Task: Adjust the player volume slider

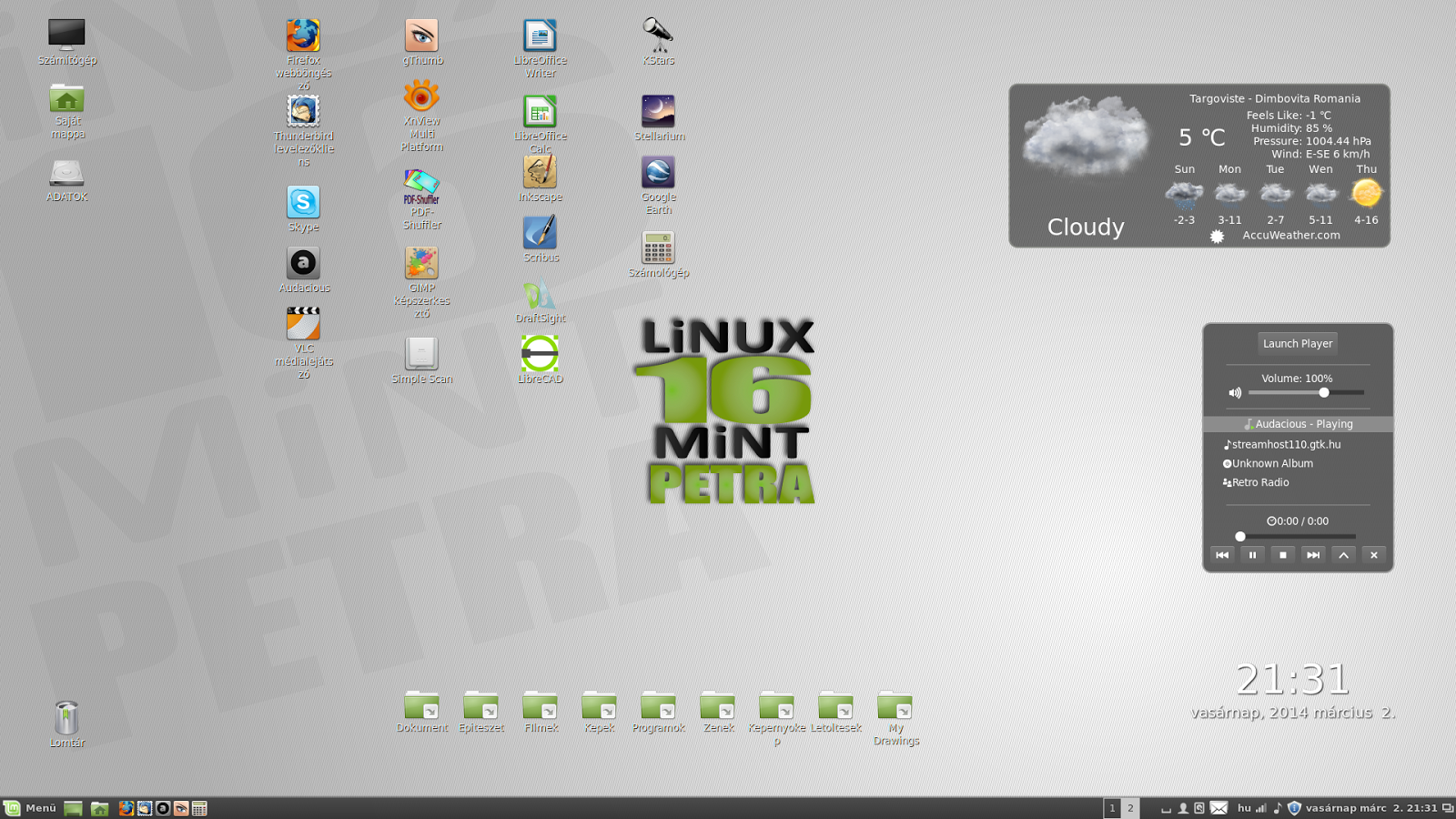Action: pyautogui.click(x=1306, y=392)
